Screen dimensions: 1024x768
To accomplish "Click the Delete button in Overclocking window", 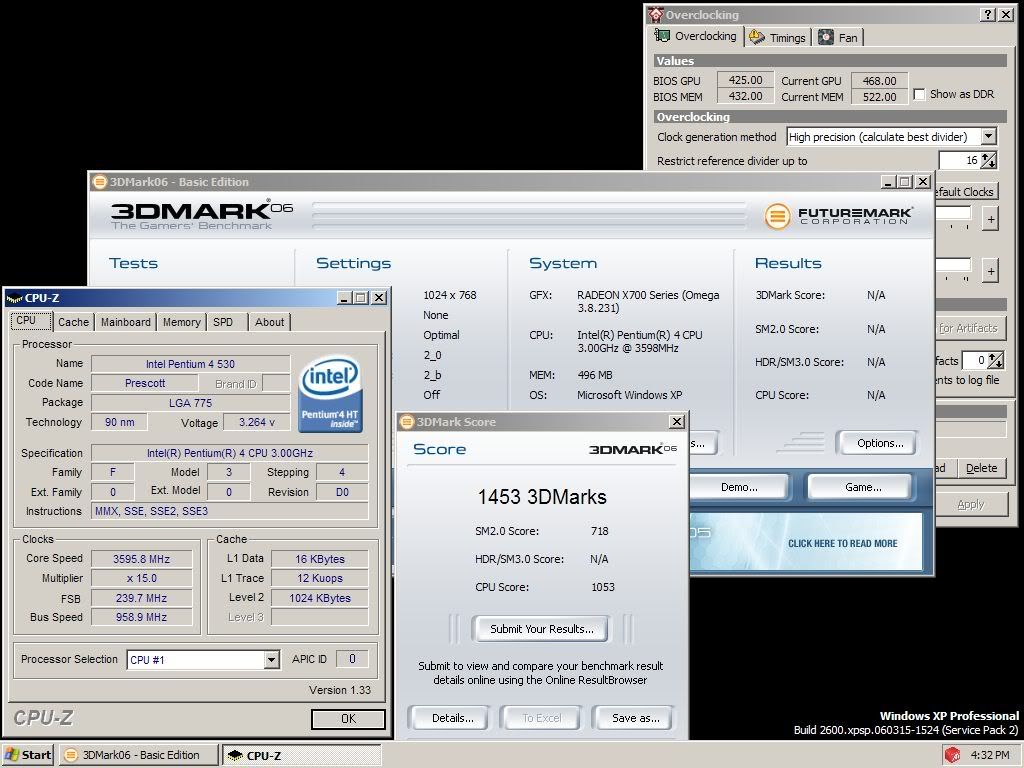I will click(981, 468).
